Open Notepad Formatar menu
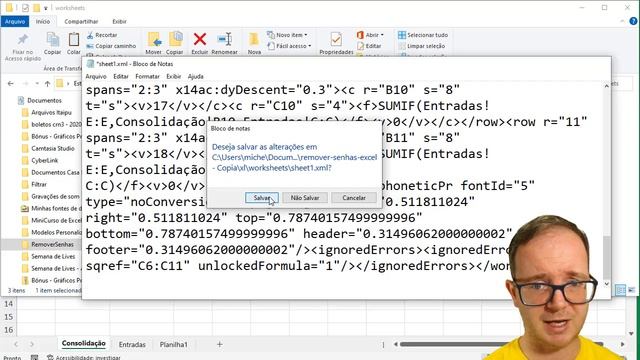This screenshot has width=640, height=360. coord(147,76)
